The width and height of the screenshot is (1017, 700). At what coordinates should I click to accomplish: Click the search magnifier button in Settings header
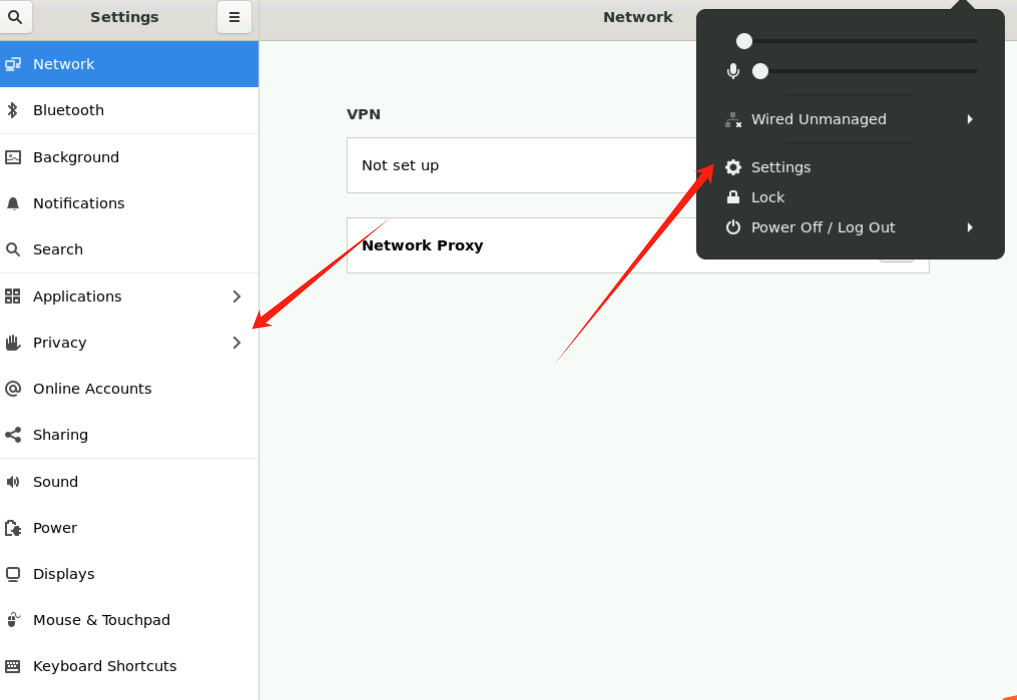pos(15,17)
